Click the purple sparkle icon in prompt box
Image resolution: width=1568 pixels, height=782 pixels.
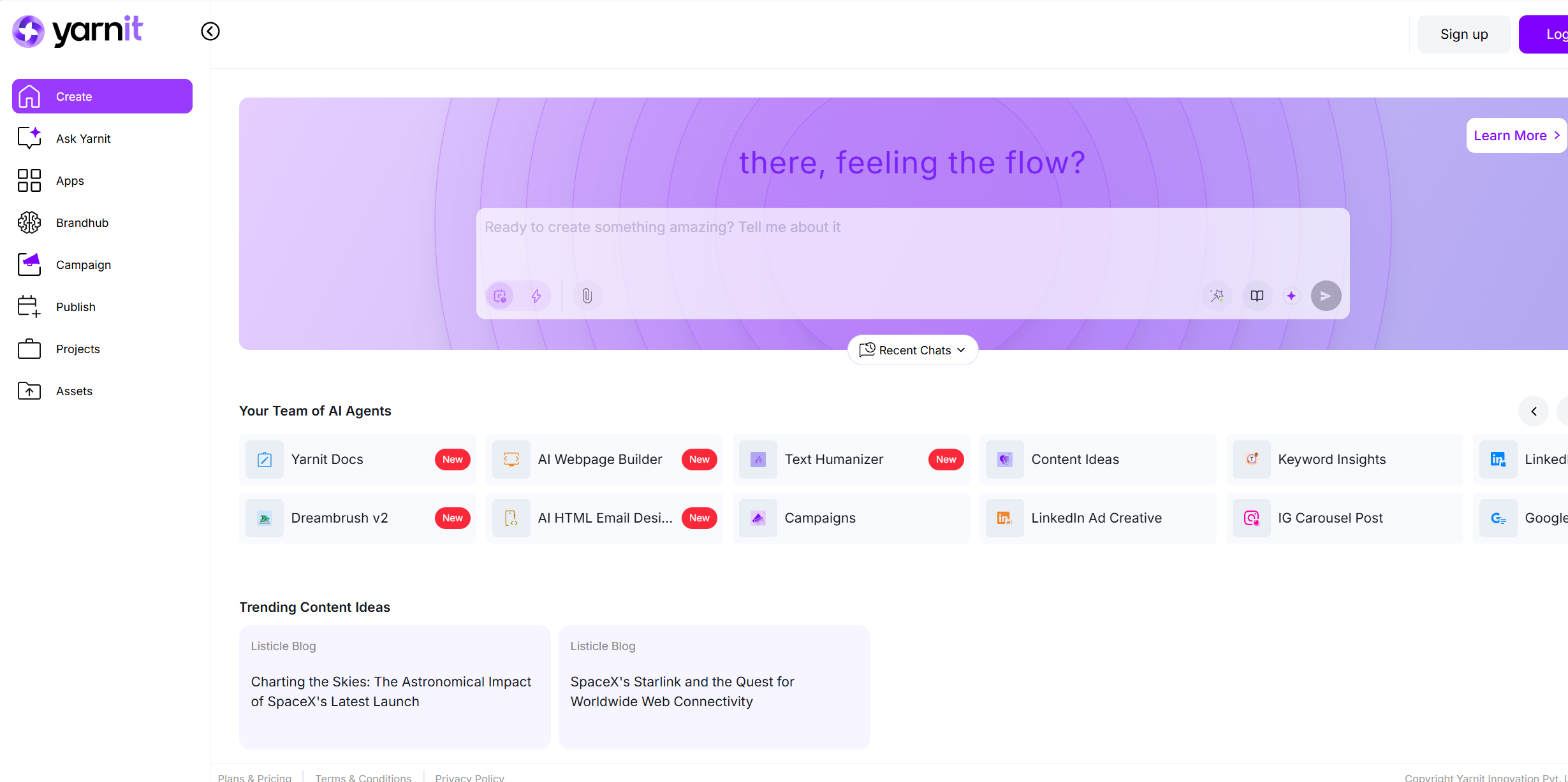pos(1291,296)
